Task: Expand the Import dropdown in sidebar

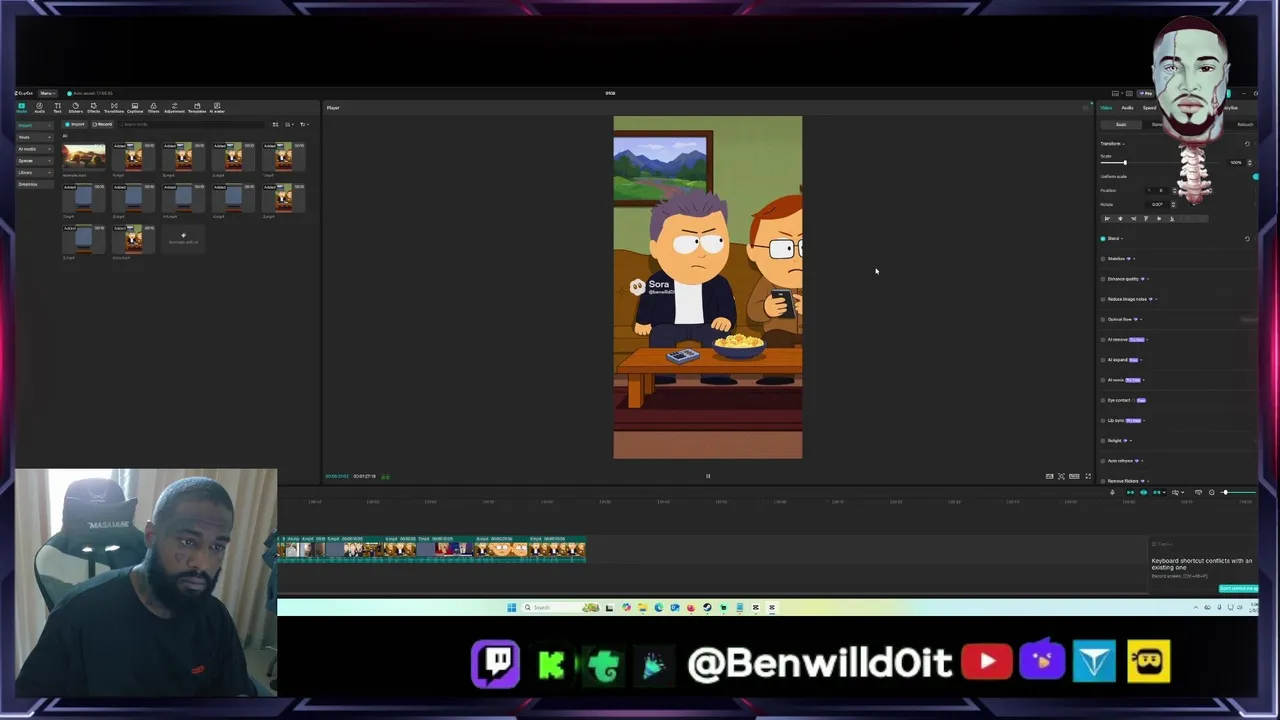Action: [35, 125]
